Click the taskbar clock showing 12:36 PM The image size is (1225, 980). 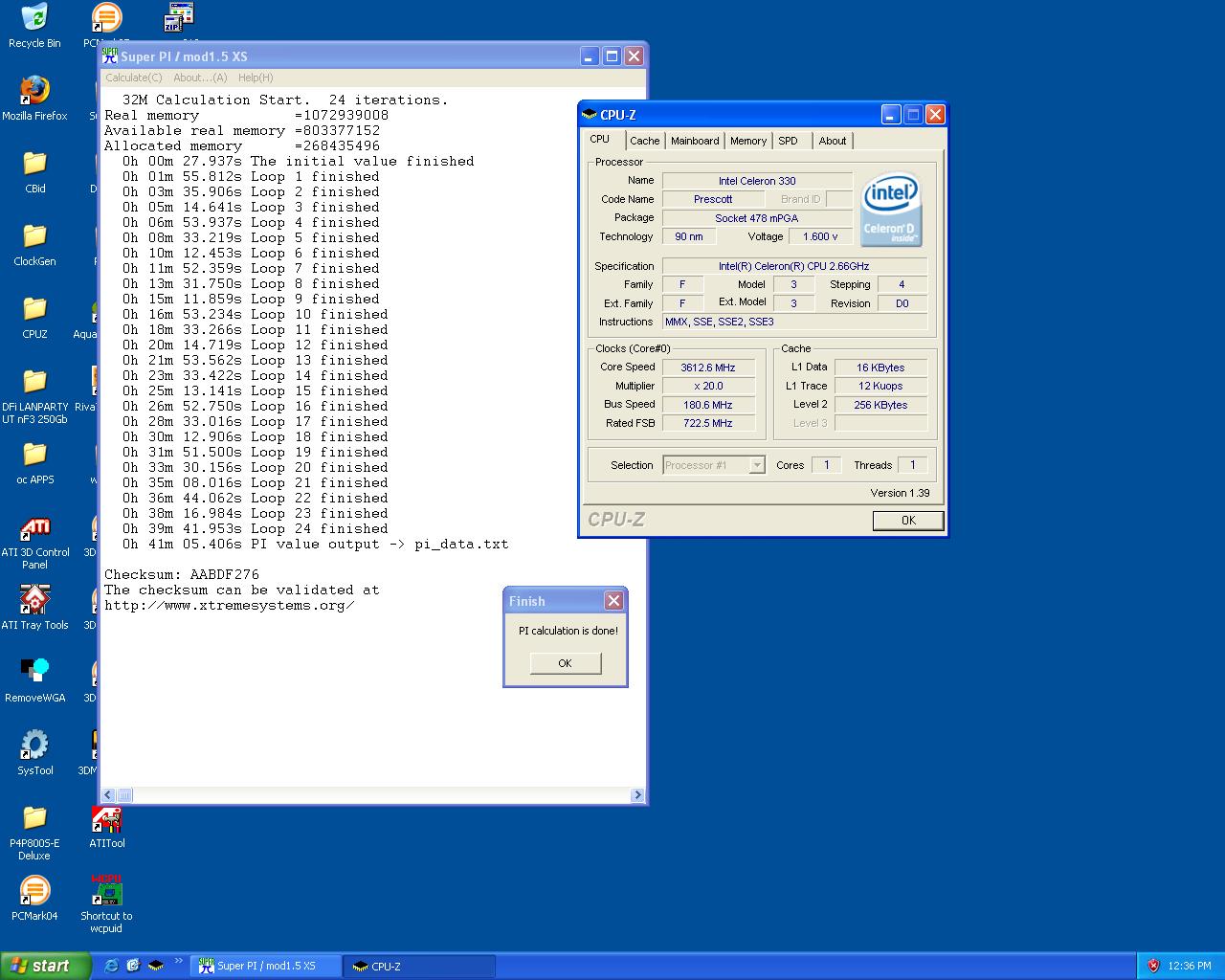pos(1190,966)
